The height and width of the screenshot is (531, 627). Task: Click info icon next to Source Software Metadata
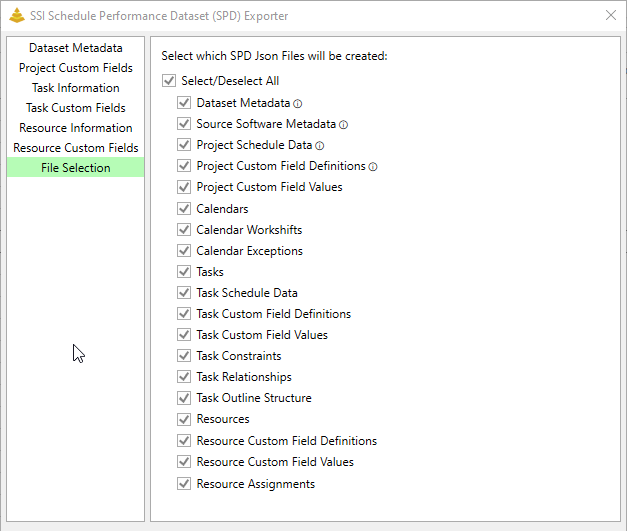(x=343, y=125)
